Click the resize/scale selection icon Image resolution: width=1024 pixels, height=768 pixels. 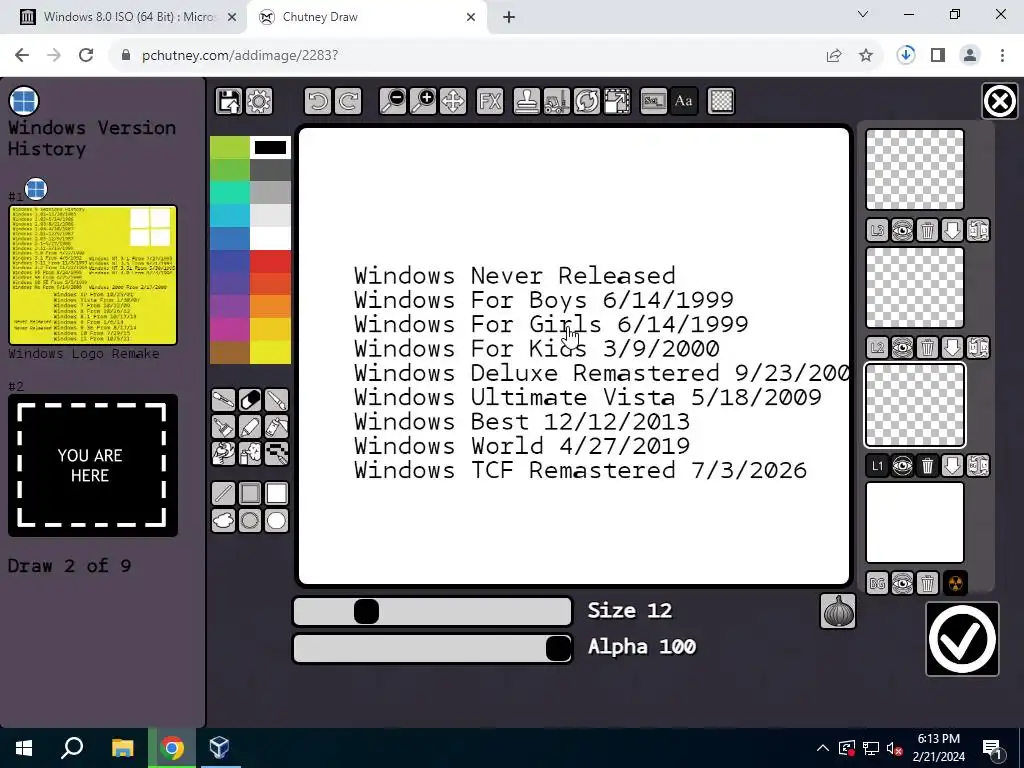[x=616, y=101]
